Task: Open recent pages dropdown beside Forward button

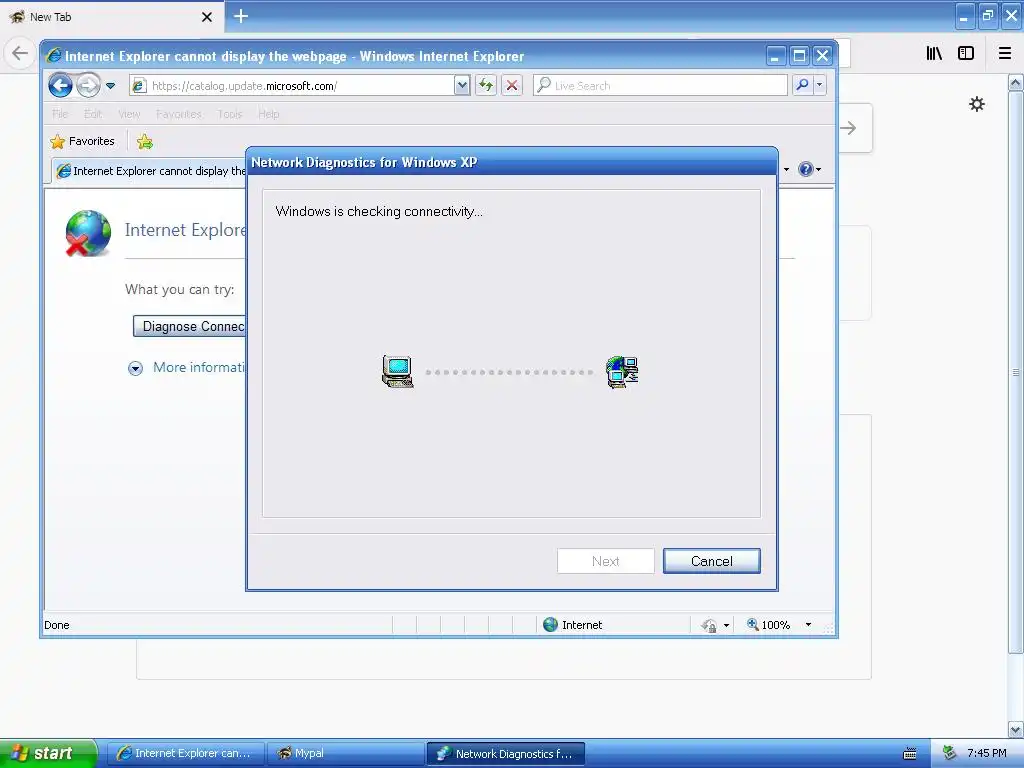Action: [110, 86]
